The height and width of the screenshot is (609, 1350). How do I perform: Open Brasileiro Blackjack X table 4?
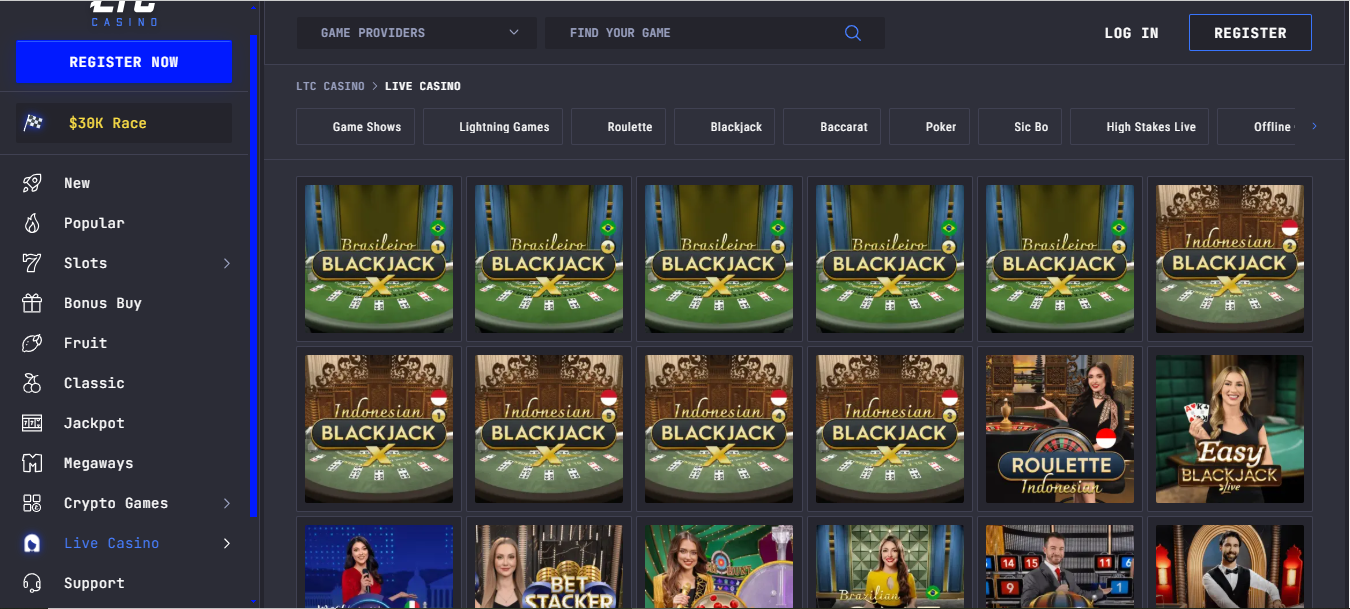[549, 259]
